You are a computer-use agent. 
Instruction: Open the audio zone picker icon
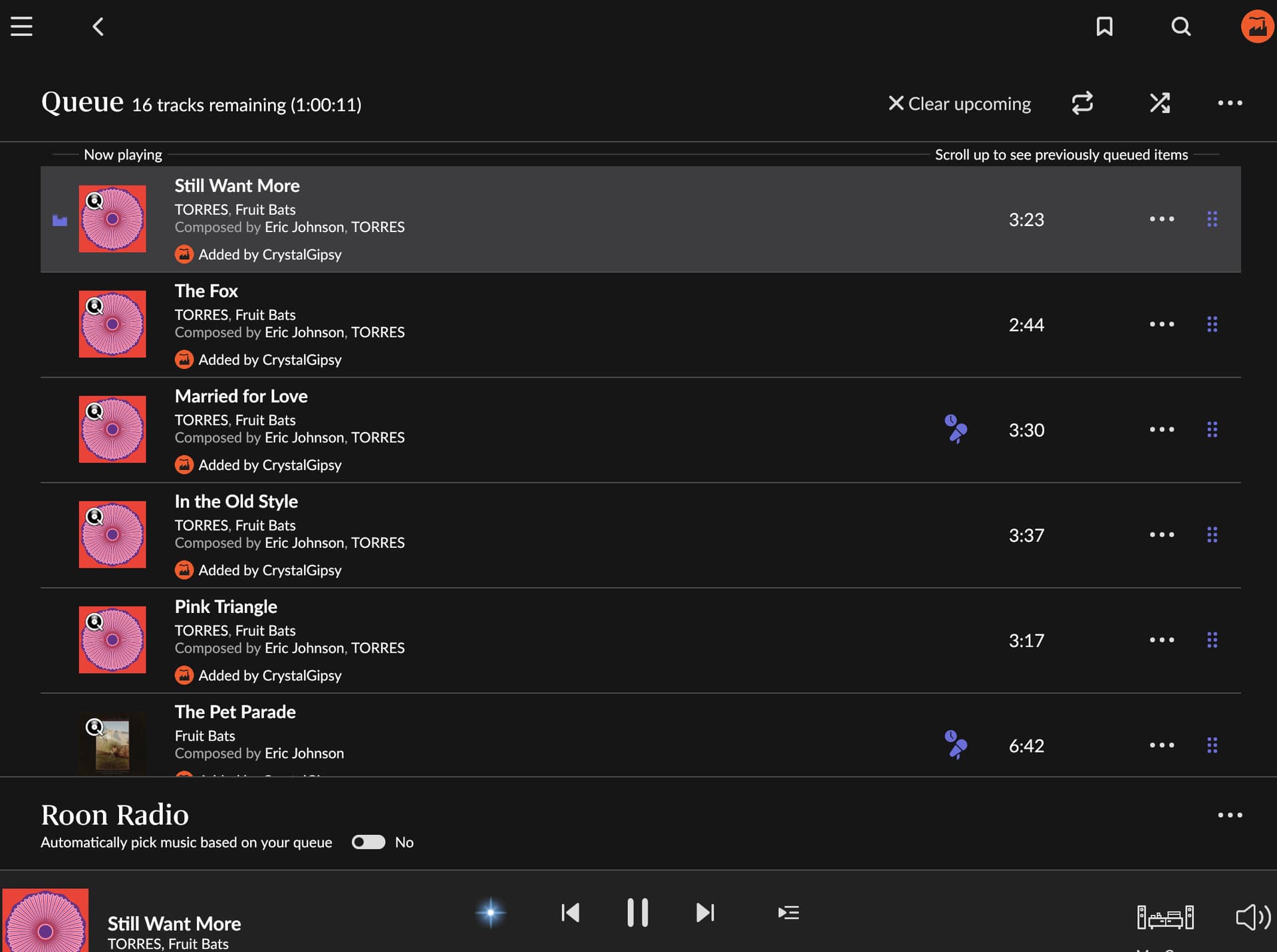point(1165,917)
